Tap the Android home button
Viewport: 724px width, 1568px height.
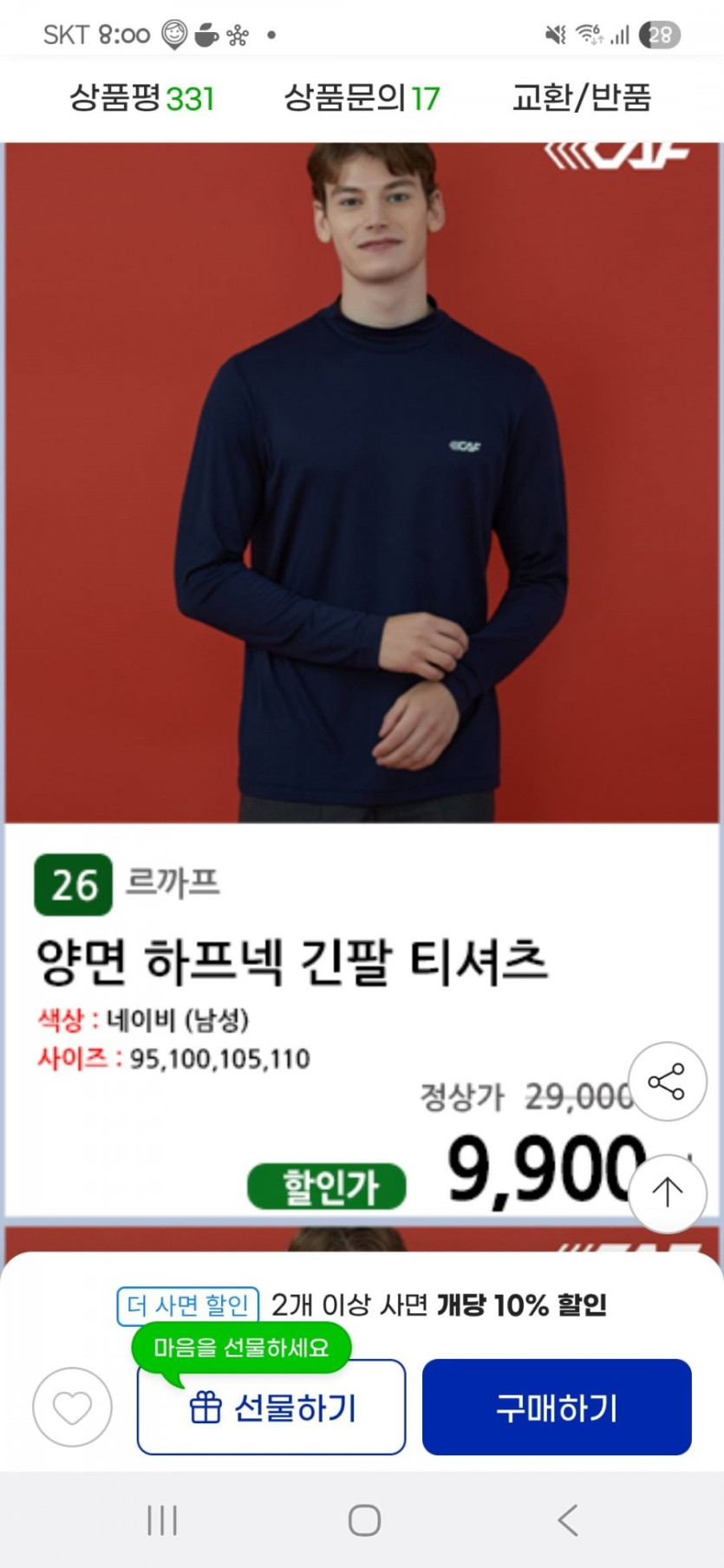364,1520
